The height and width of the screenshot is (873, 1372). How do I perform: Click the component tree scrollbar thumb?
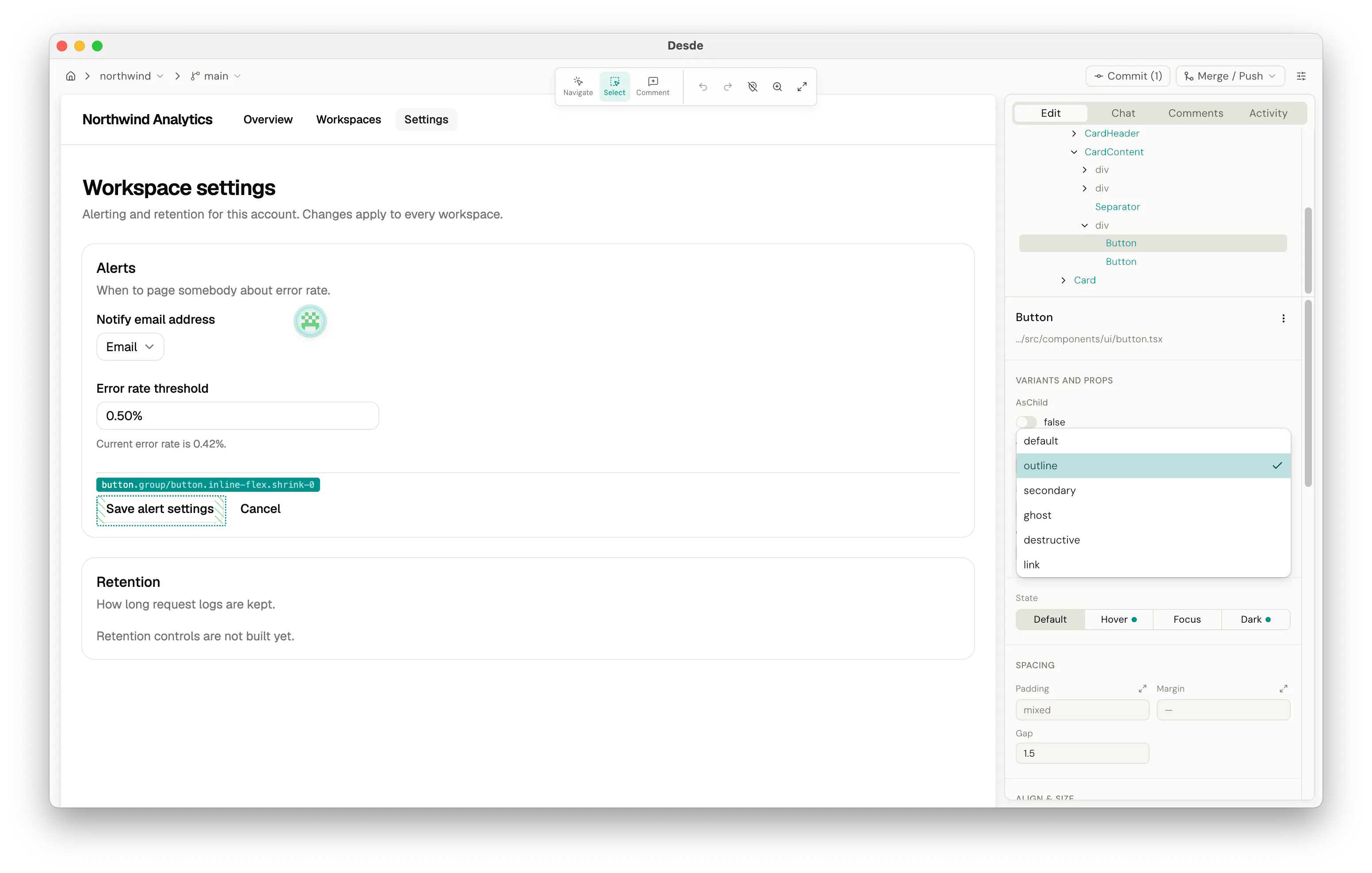point(1308,250)
